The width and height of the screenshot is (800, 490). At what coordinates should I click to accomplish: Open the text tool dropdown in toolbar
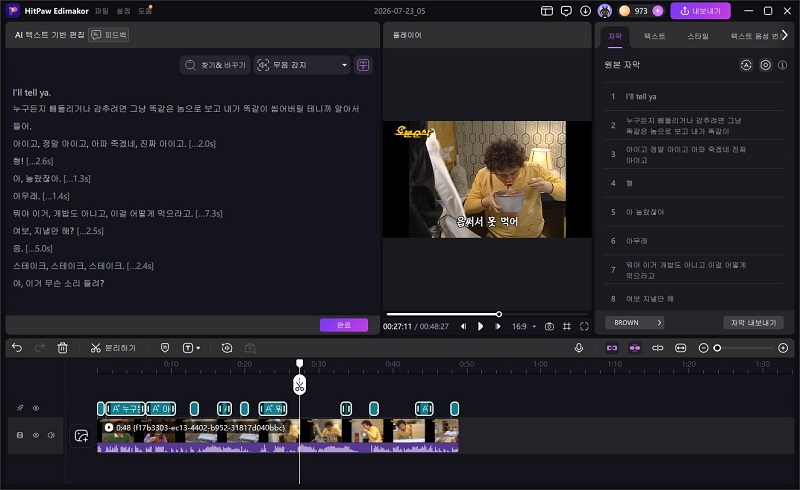[191, 348]
